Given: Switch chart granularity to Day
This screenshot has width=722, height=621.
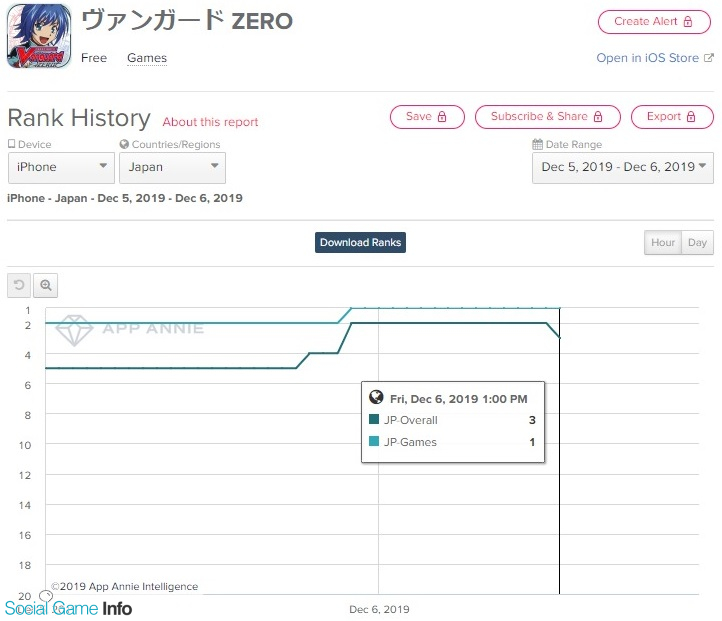Looking at the screenshot, I should point(697,243).
